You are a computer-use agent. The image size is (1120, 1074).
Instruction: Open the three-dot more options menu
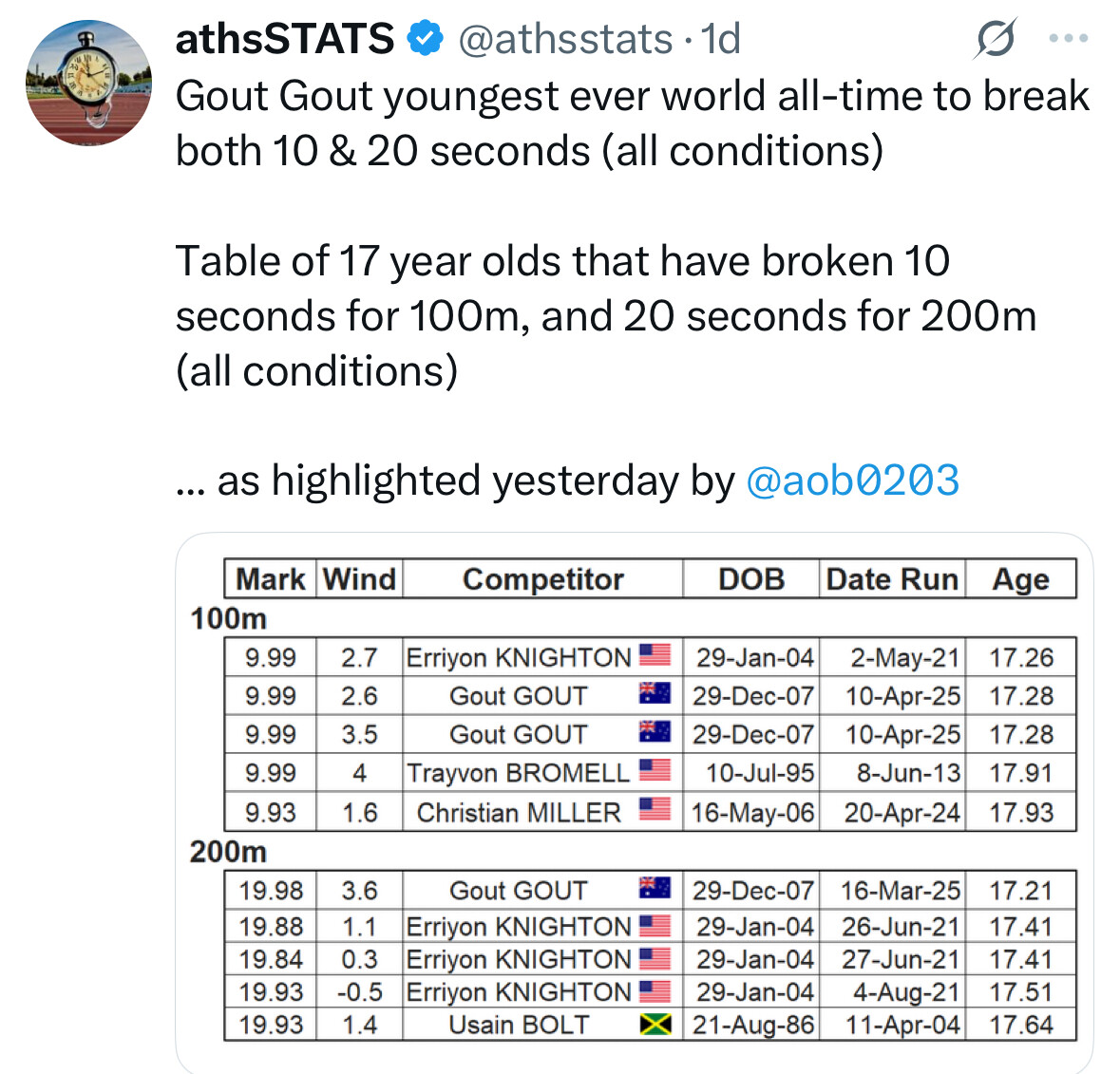click(x=1069, y=38)
